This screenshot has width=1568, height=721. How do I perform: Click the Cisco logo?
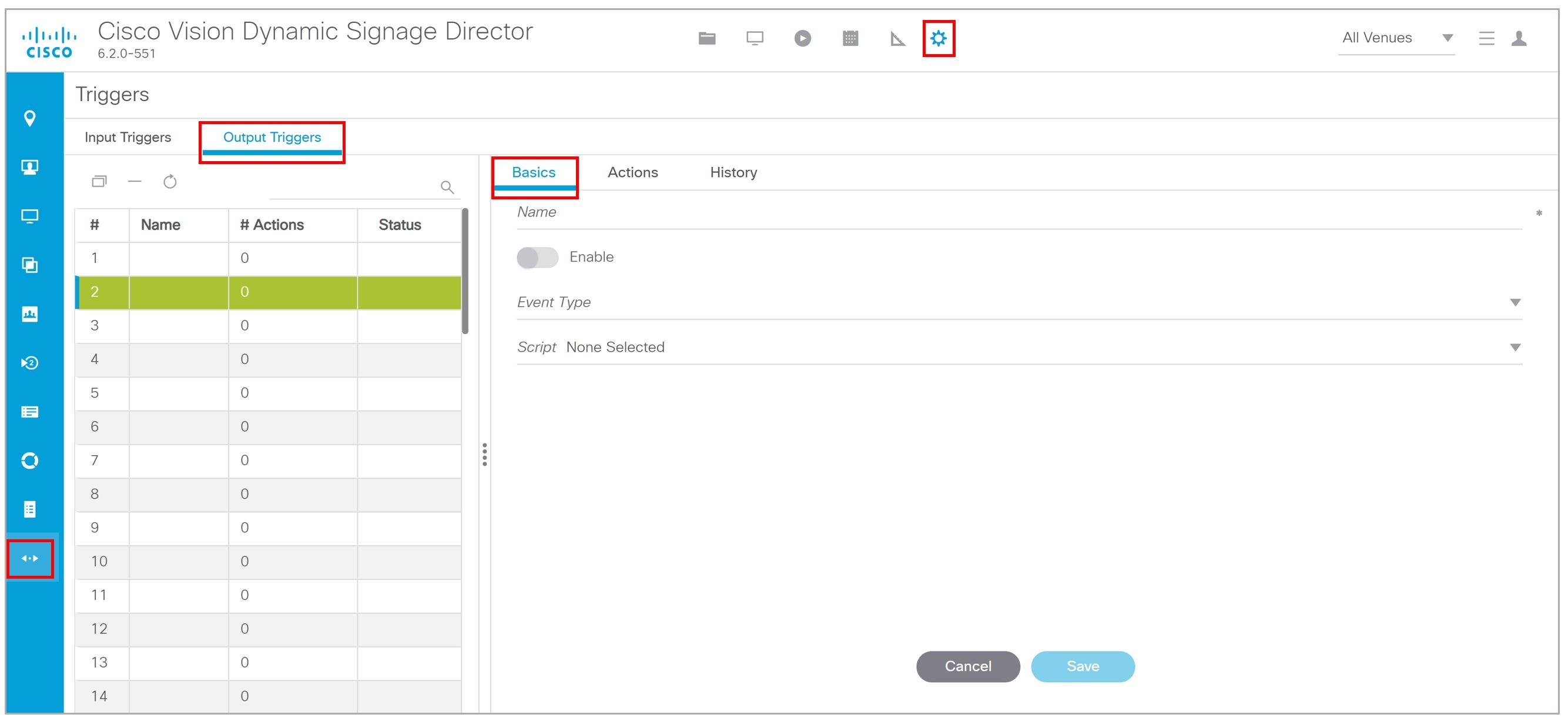tap(49, 41)
